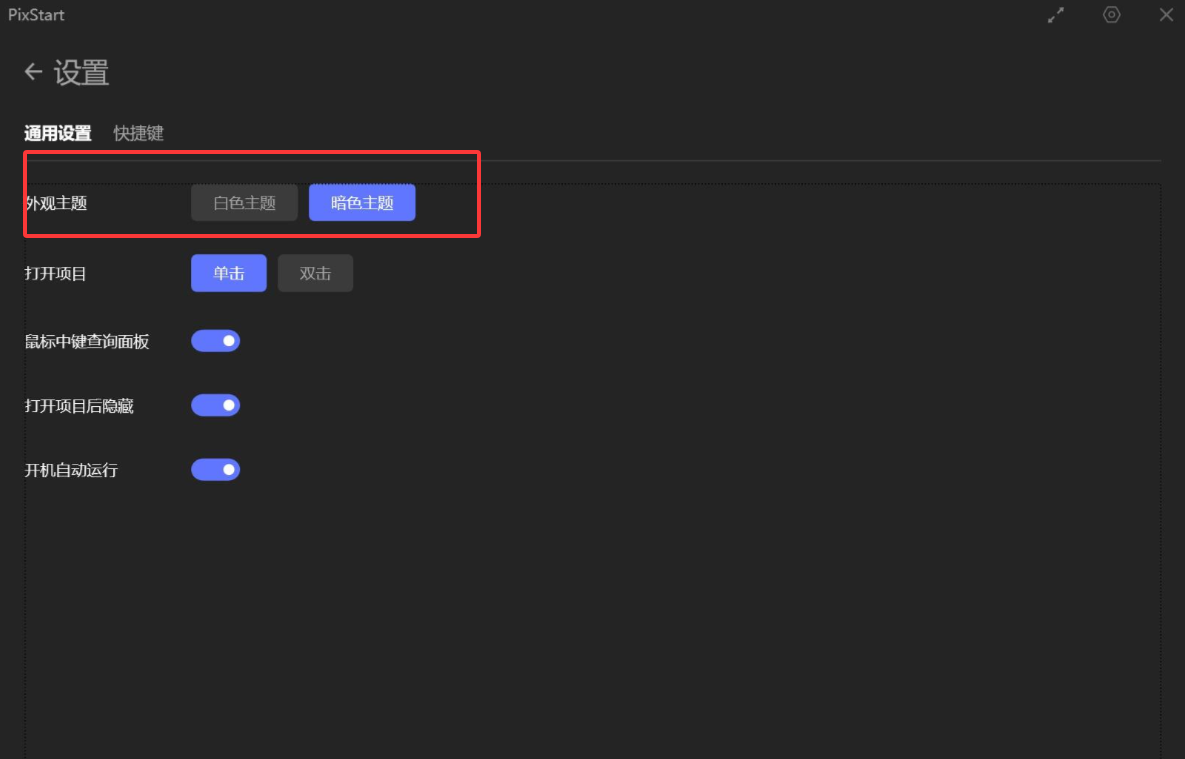Turn off the 开机自动运行 switch

point(216,469)
